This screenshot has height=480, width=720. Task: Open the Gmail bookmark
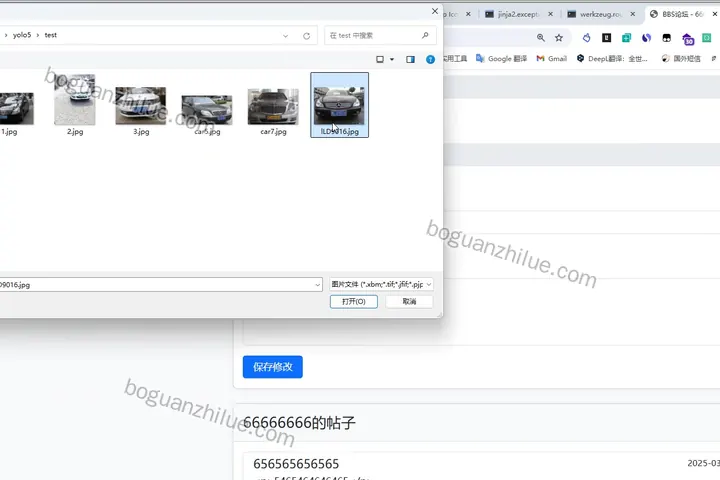point(551,58)
